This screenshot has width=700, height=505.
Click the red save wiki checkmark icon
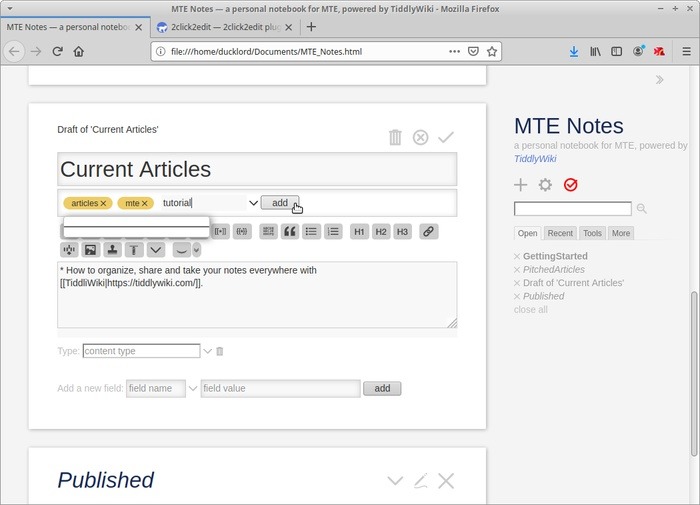[571, 184]
